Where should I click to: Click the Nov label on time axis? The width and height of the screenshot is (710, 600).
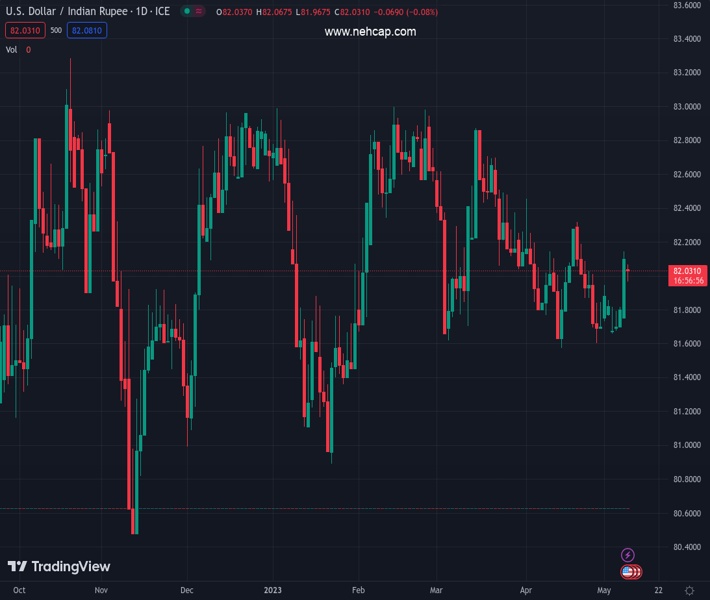coord(100,591)
